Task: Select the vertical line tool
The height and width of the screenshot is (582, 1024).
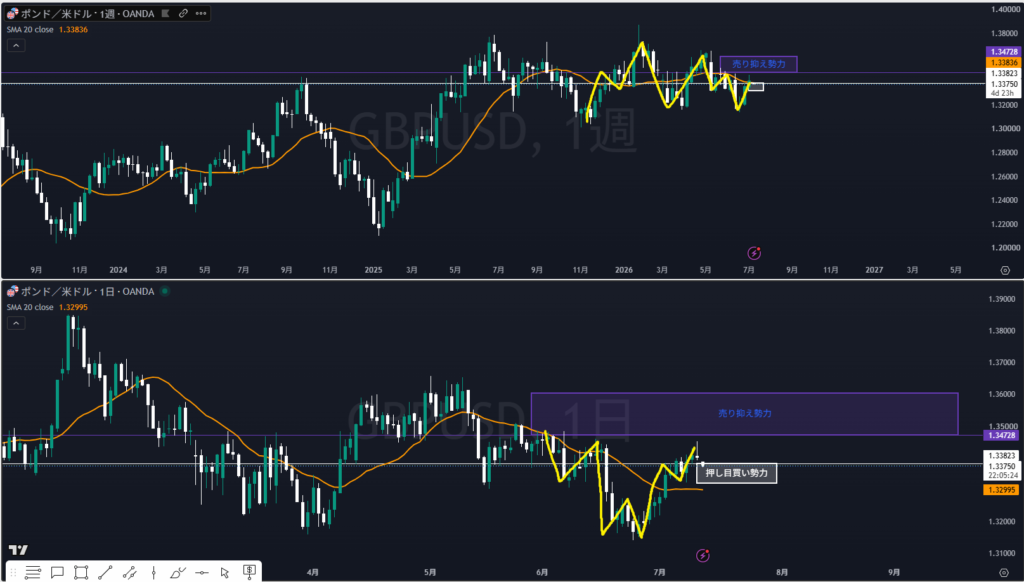Action: (153, 573)
